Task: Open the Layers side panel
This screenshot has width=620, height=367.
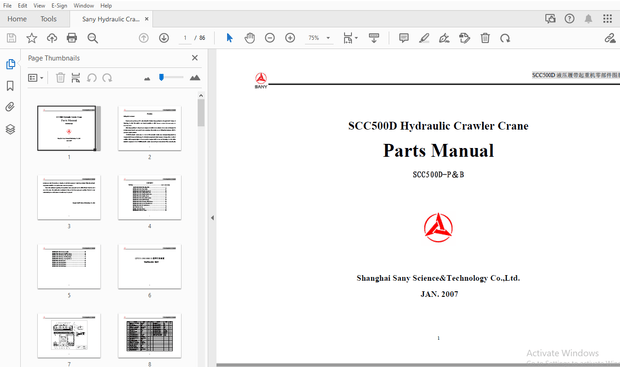Action: [x=10, y=129]
